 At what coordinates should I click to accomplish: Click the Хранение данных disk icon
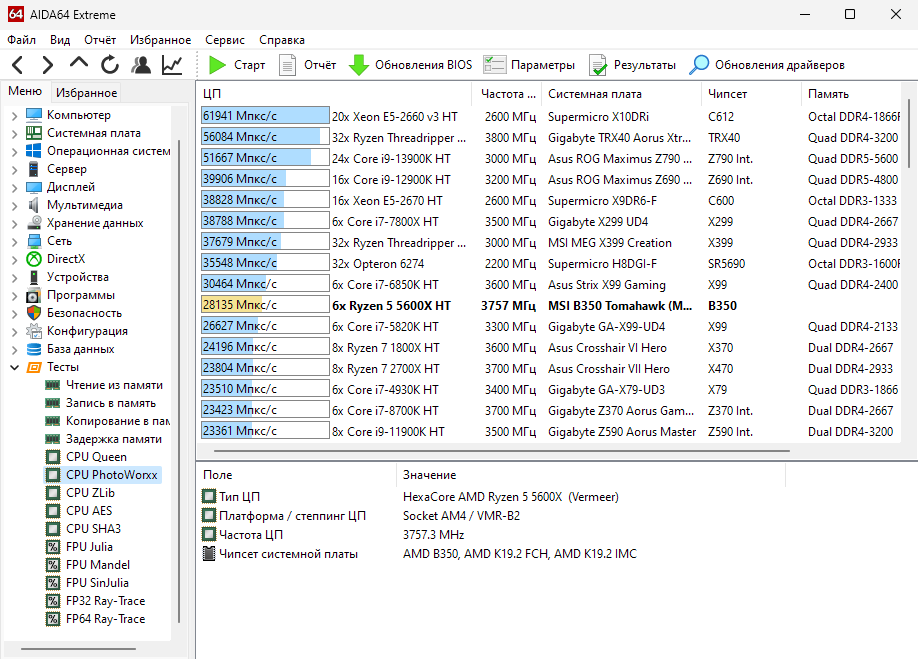coord(34,223)
